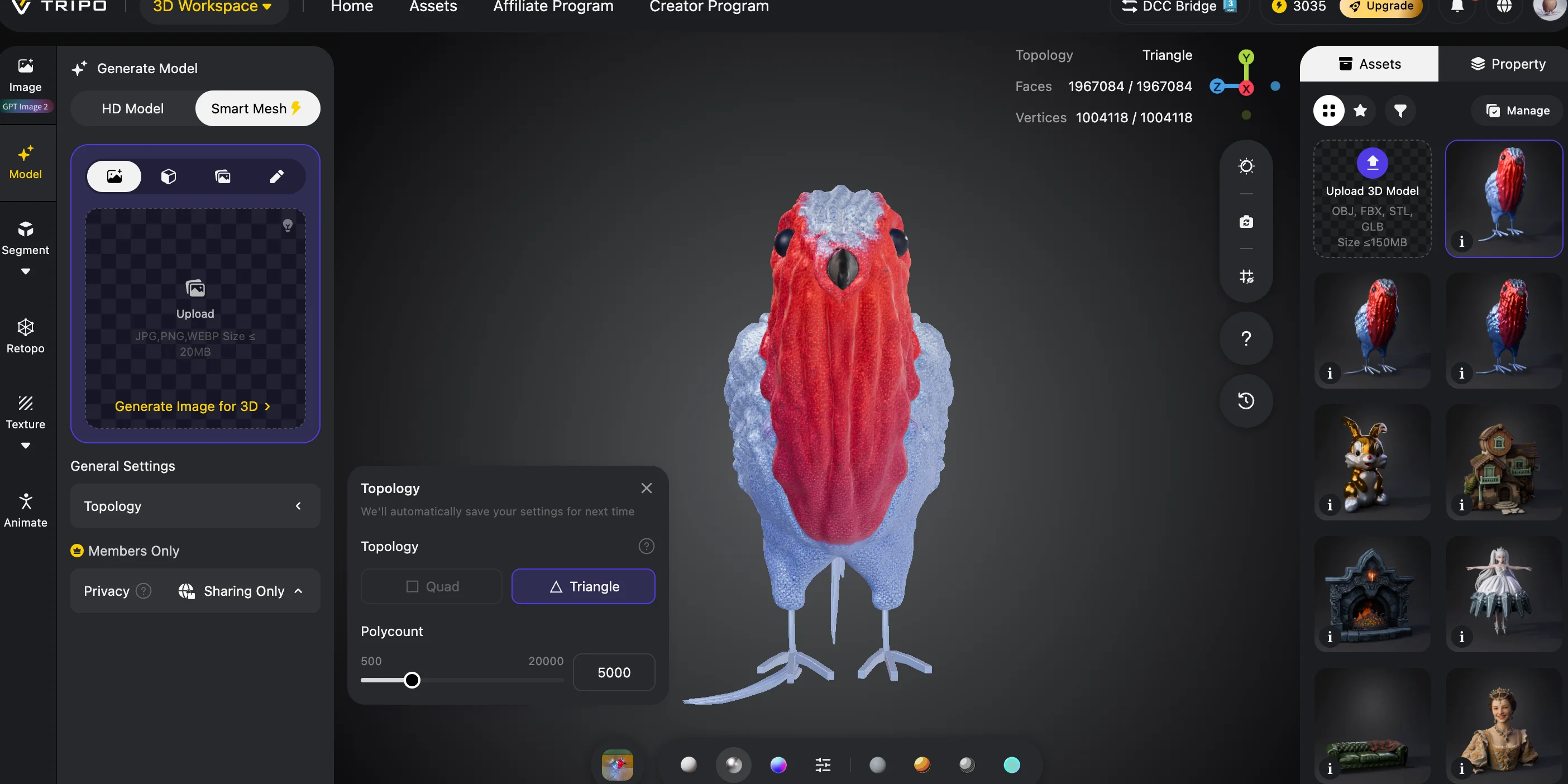Click the Manage assets button
The height and width of the screenshot is (784, 1568).
coord(1518,111)
